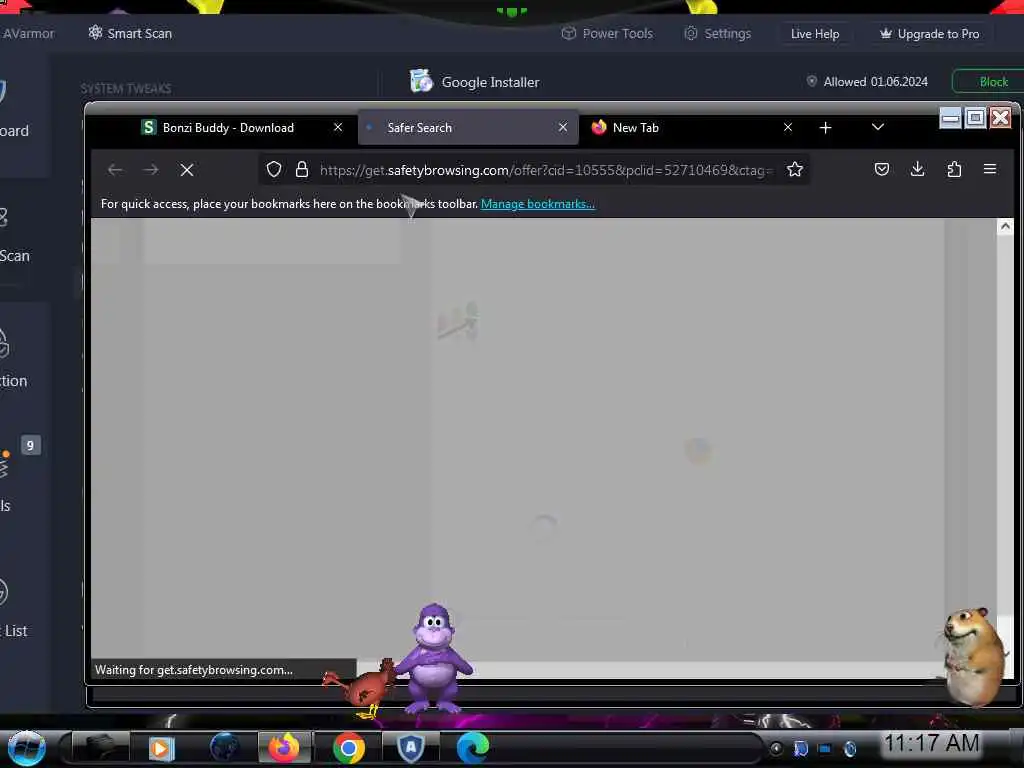Switch to the Safer Search tab

point(468,128)
